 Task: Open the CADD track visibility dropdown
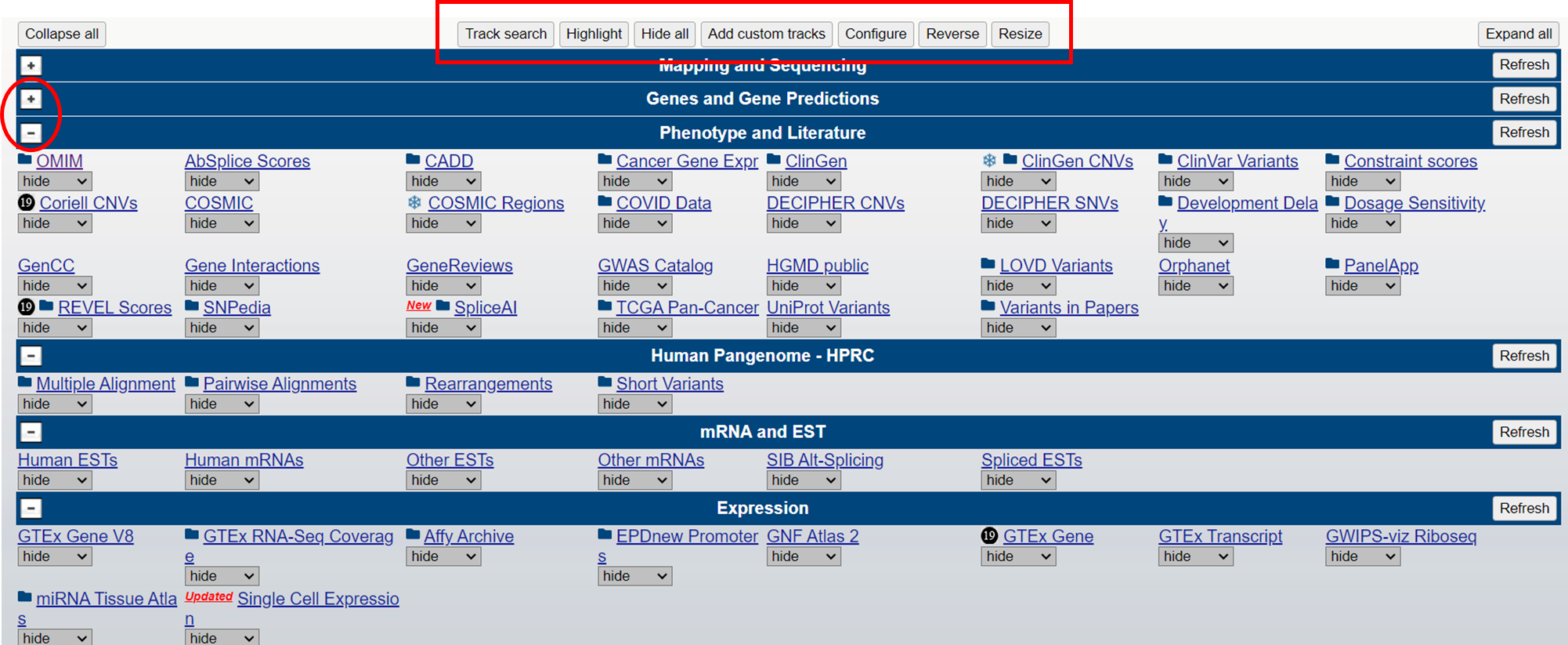pos(443,181)
